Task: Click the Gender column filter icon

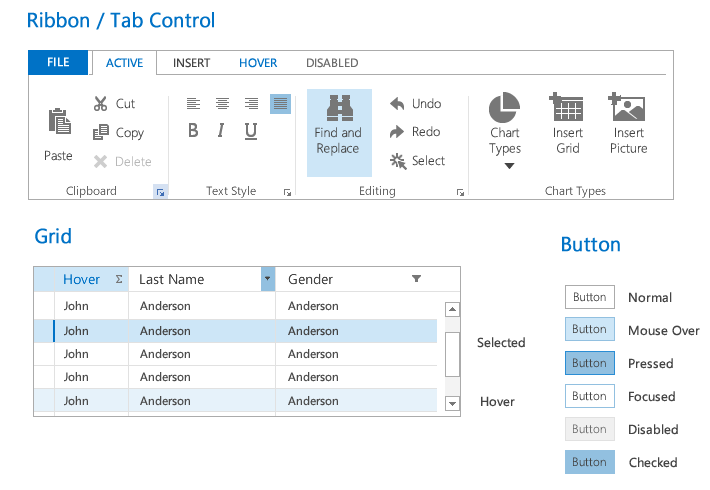Action: click(417, 279)
